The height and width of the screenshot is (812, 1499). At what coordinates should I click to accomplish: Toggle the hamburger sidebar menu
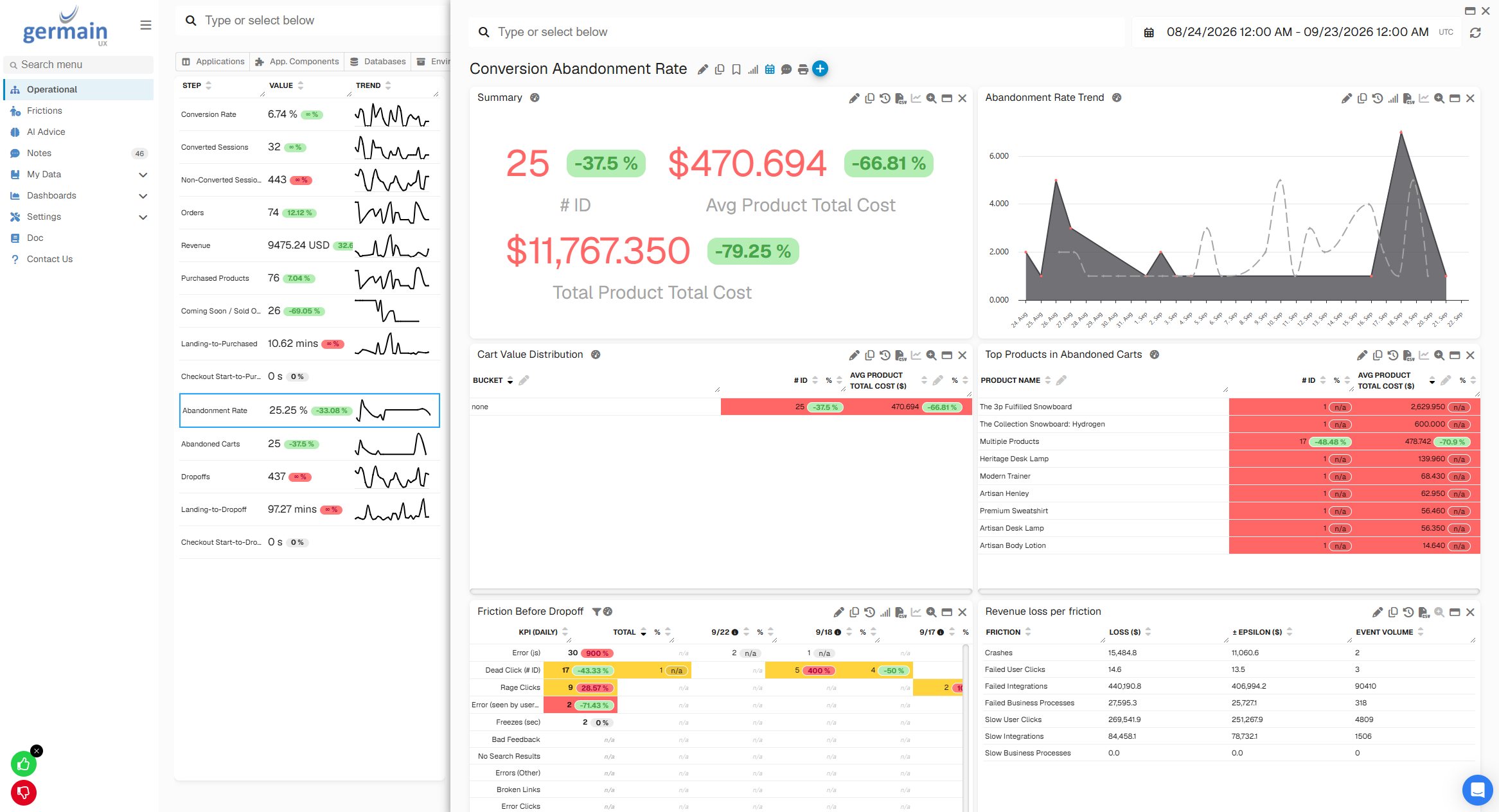click(x=146, y=25)
